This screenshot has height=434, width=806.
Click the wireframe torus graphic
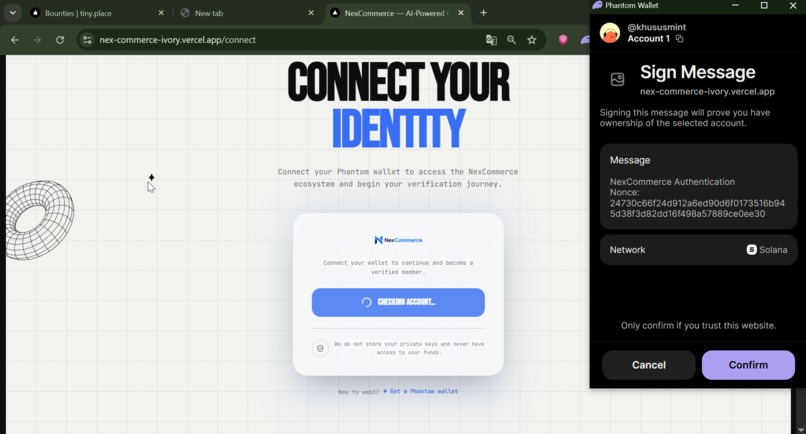click(40, 220)
